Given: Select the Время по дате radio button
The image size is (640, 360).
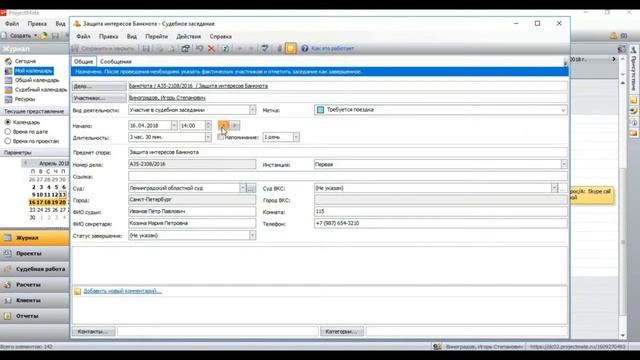Looking at the screenshot, I should (x=8, y=131).
